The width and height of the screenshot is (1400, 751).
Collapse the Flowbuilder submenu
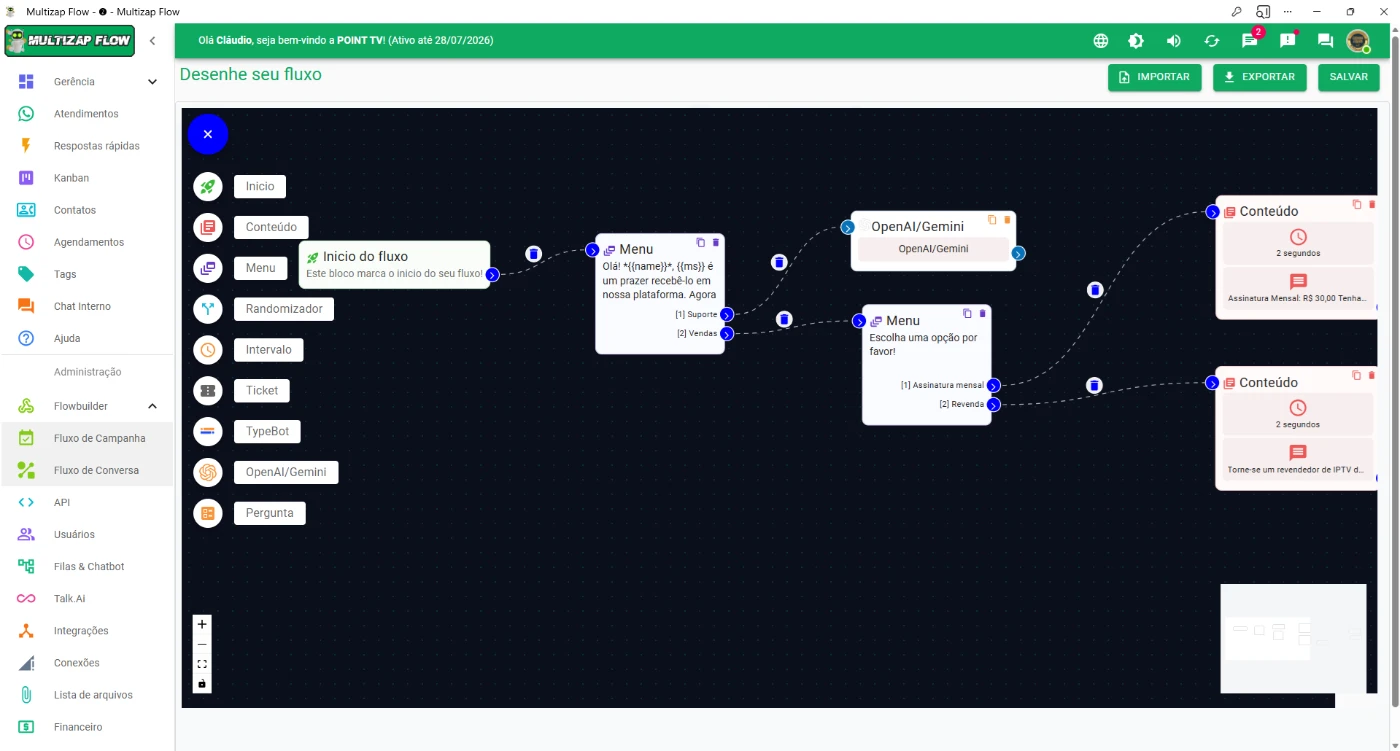pos(152,406)
